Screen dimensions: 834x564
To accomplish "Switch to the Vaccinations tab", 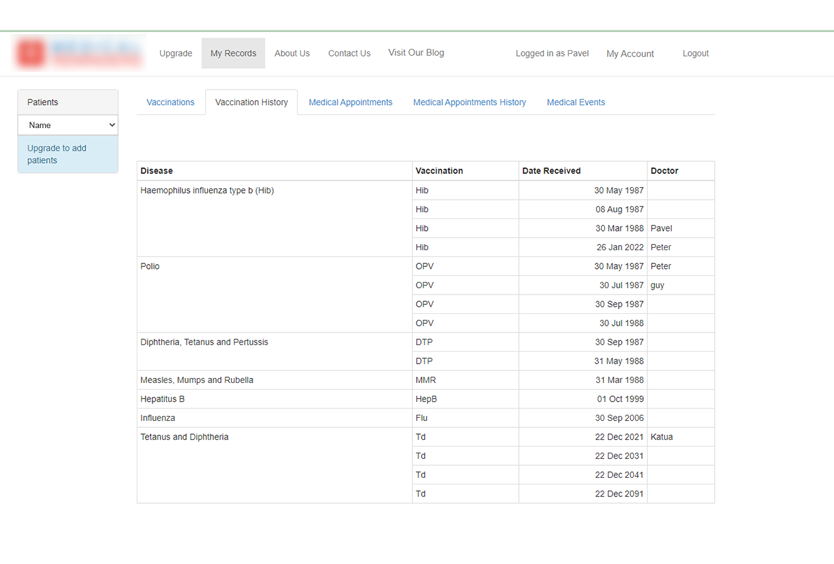I will [x=170, y=102].
